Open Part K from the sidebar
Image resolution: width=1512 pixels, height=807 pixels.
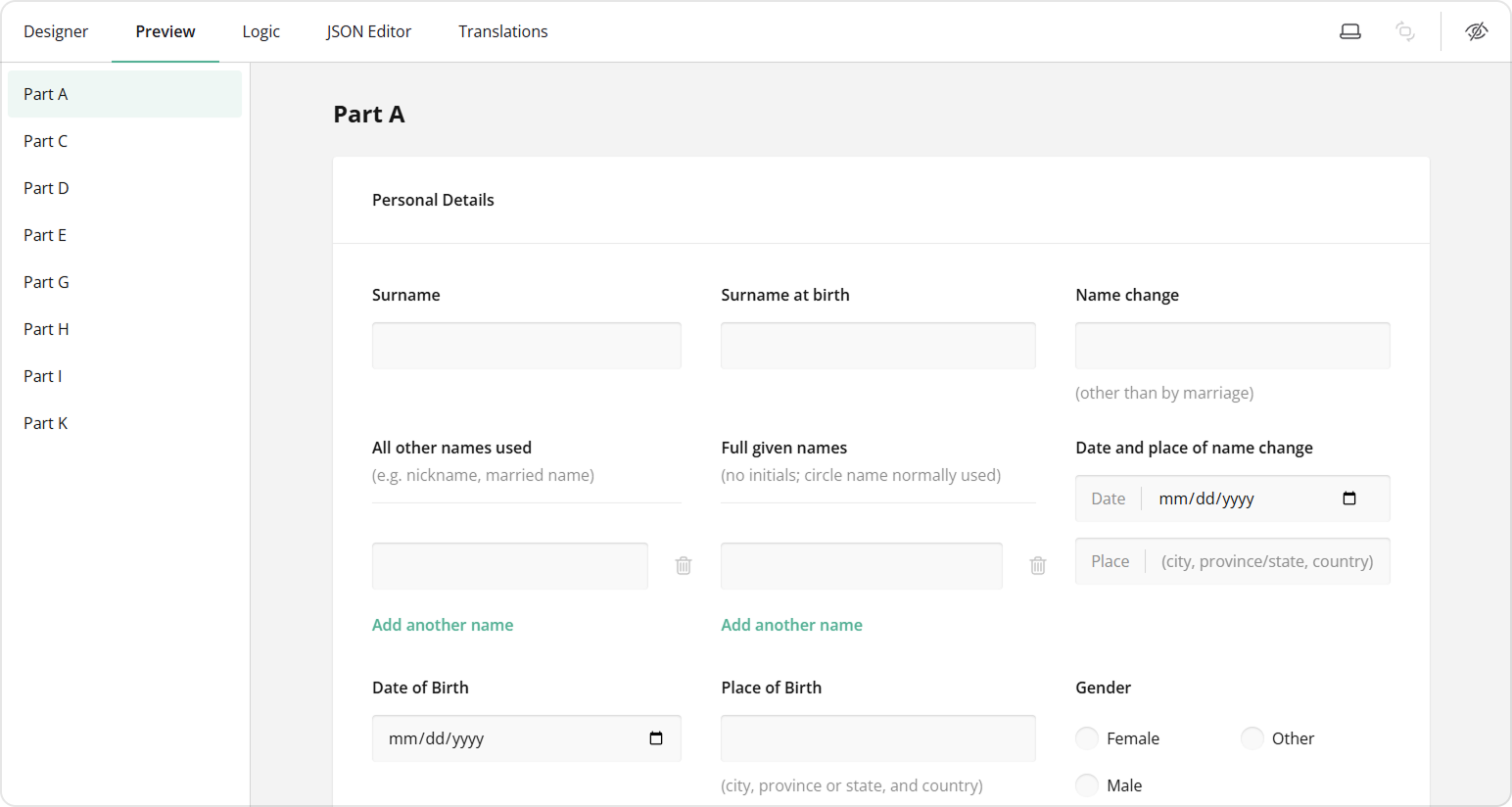tap(45, 422)
